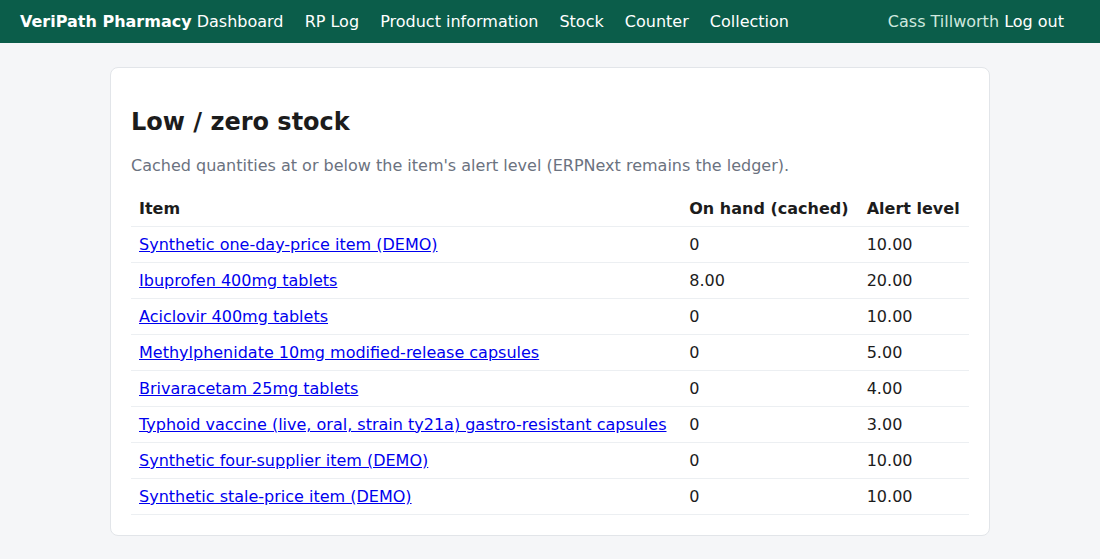
Task: Open the Collection page
Action: (x=749, y=22)
